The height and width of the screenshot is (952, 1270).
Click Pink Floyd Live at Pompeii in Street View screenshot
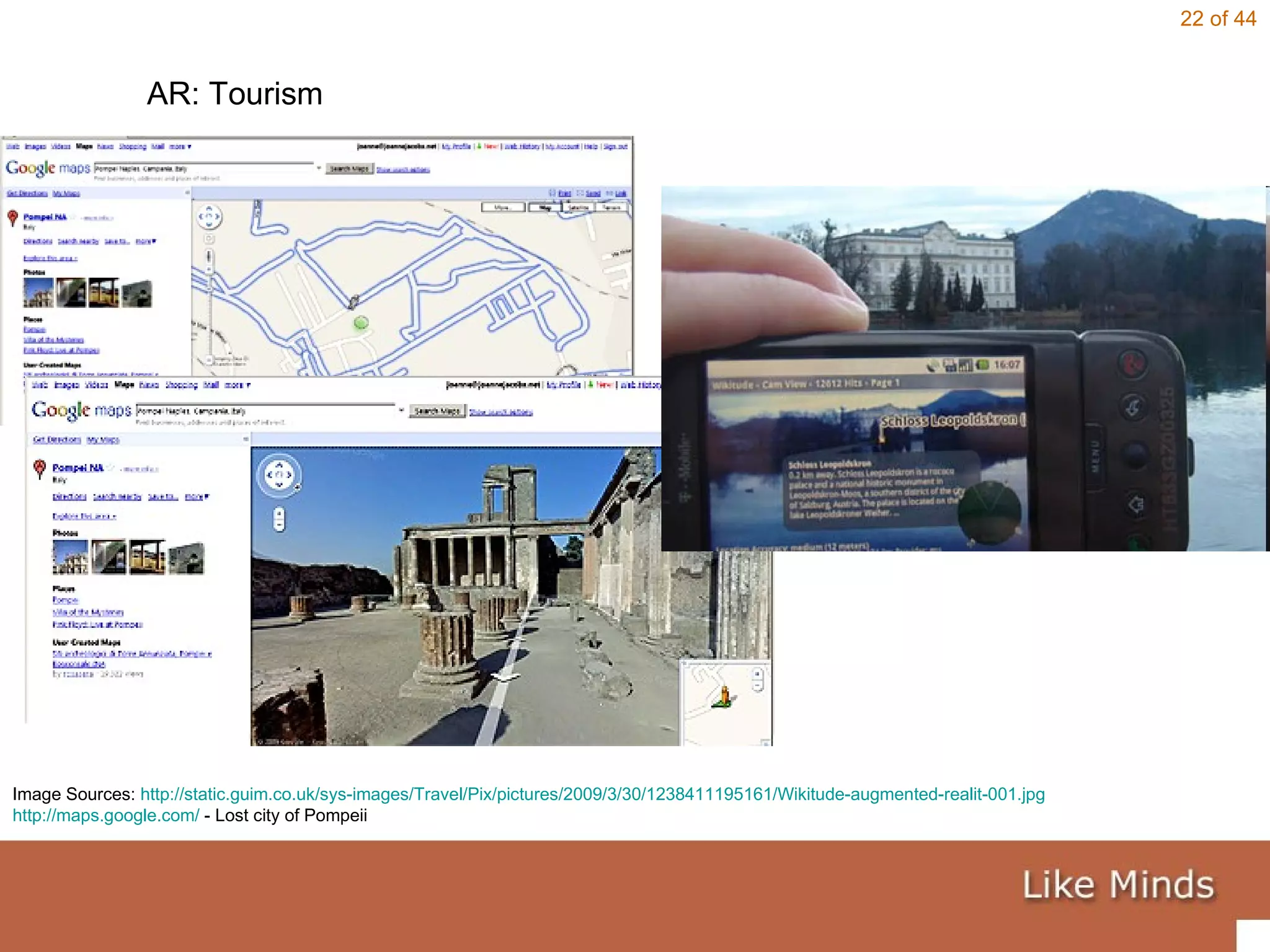click(x=97, y=624)
